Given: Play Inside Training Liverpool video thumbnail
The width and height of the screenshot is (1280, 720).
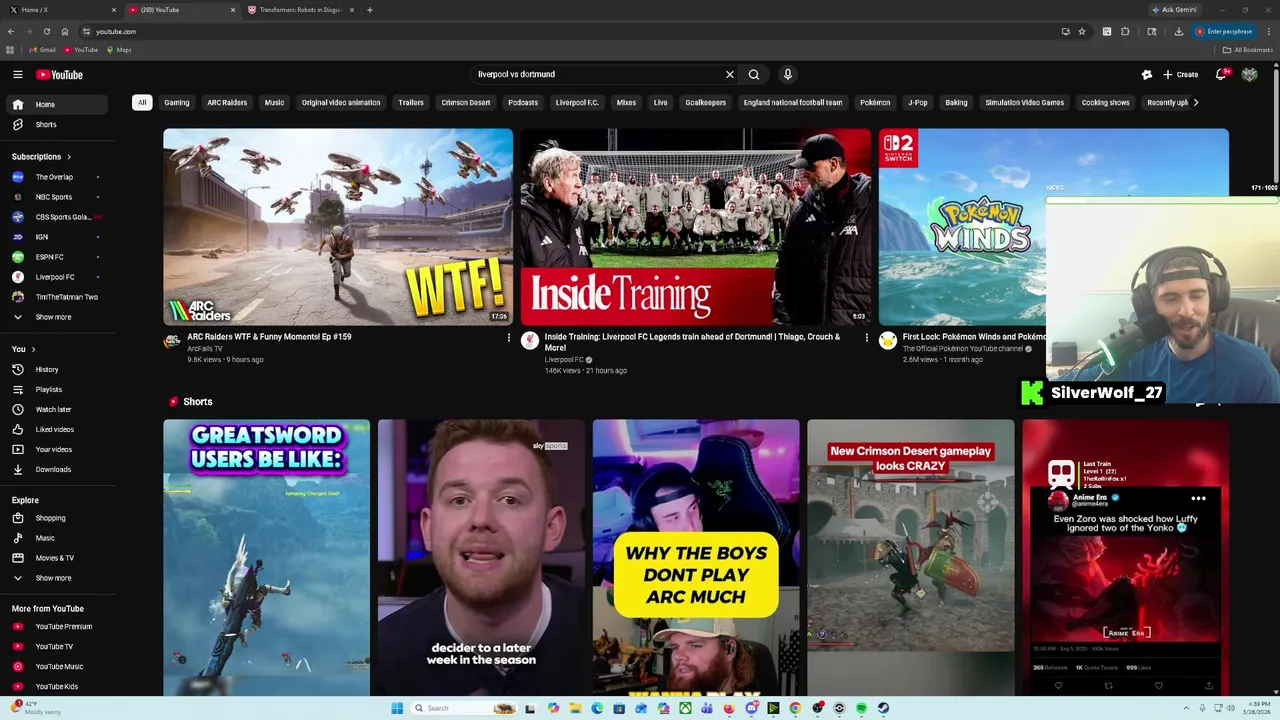Looking at the screenshot, I should (696, 226).
